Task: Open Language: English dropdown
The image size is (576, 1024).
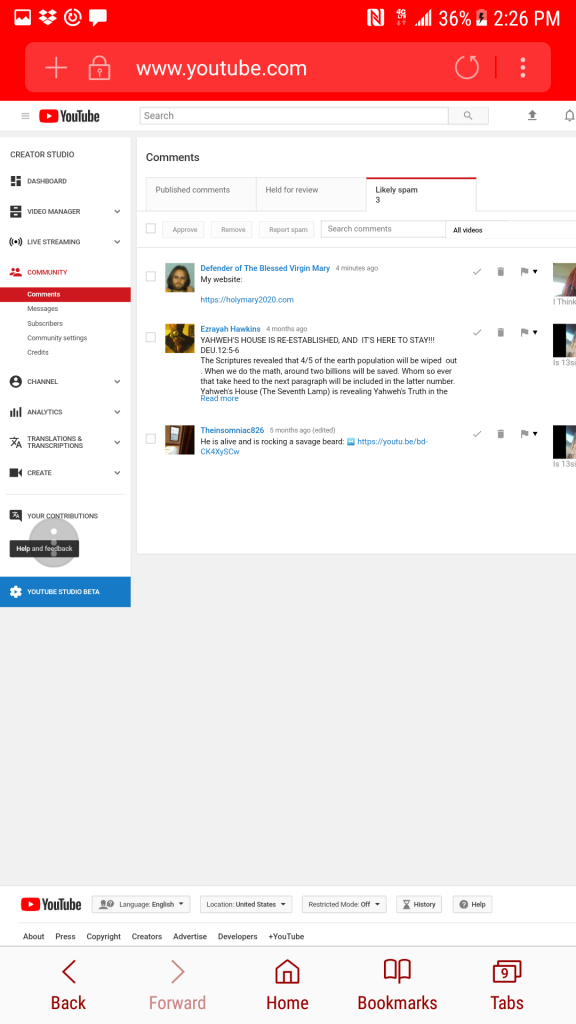Action: (141, 904)
